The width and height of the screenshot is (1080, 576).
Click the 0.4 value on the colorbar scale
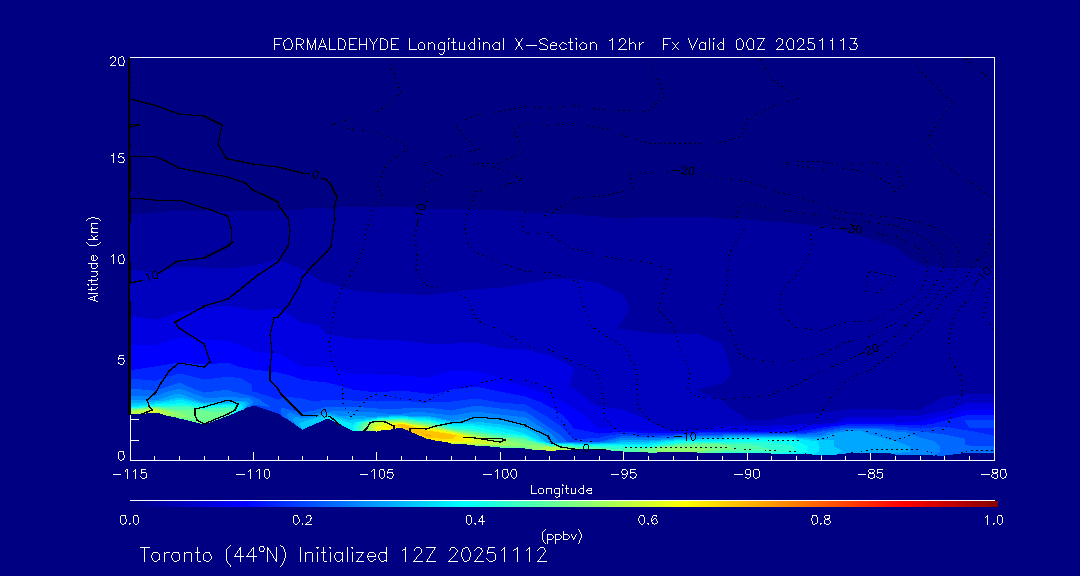click(x=475, y=520)
